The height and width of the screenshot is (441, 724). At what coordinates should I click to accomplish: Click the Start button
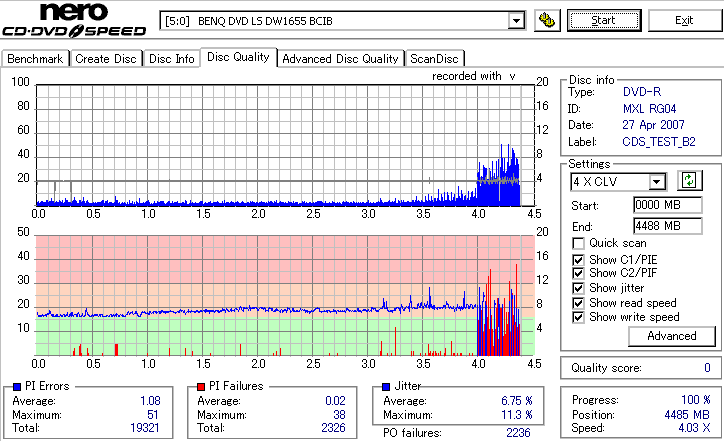604,21
